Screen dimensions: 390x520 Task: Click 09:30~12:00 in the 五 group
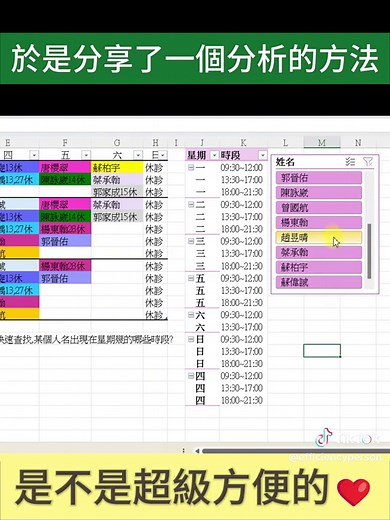click(242, 278)
